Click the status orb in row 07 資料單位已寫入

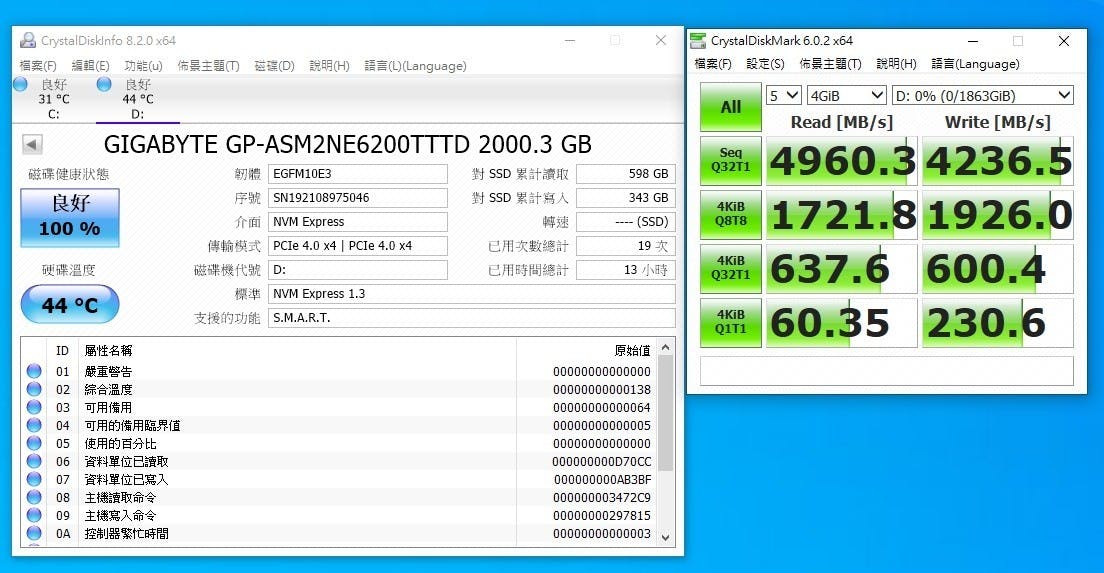[x=34, y=479]
